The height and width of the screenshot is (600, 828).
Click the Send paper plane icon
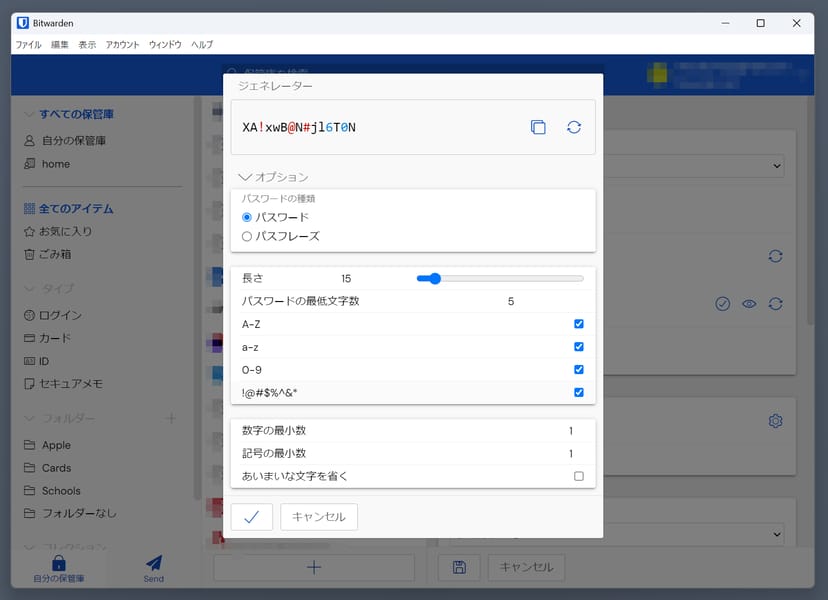click(x=153, y=563)
